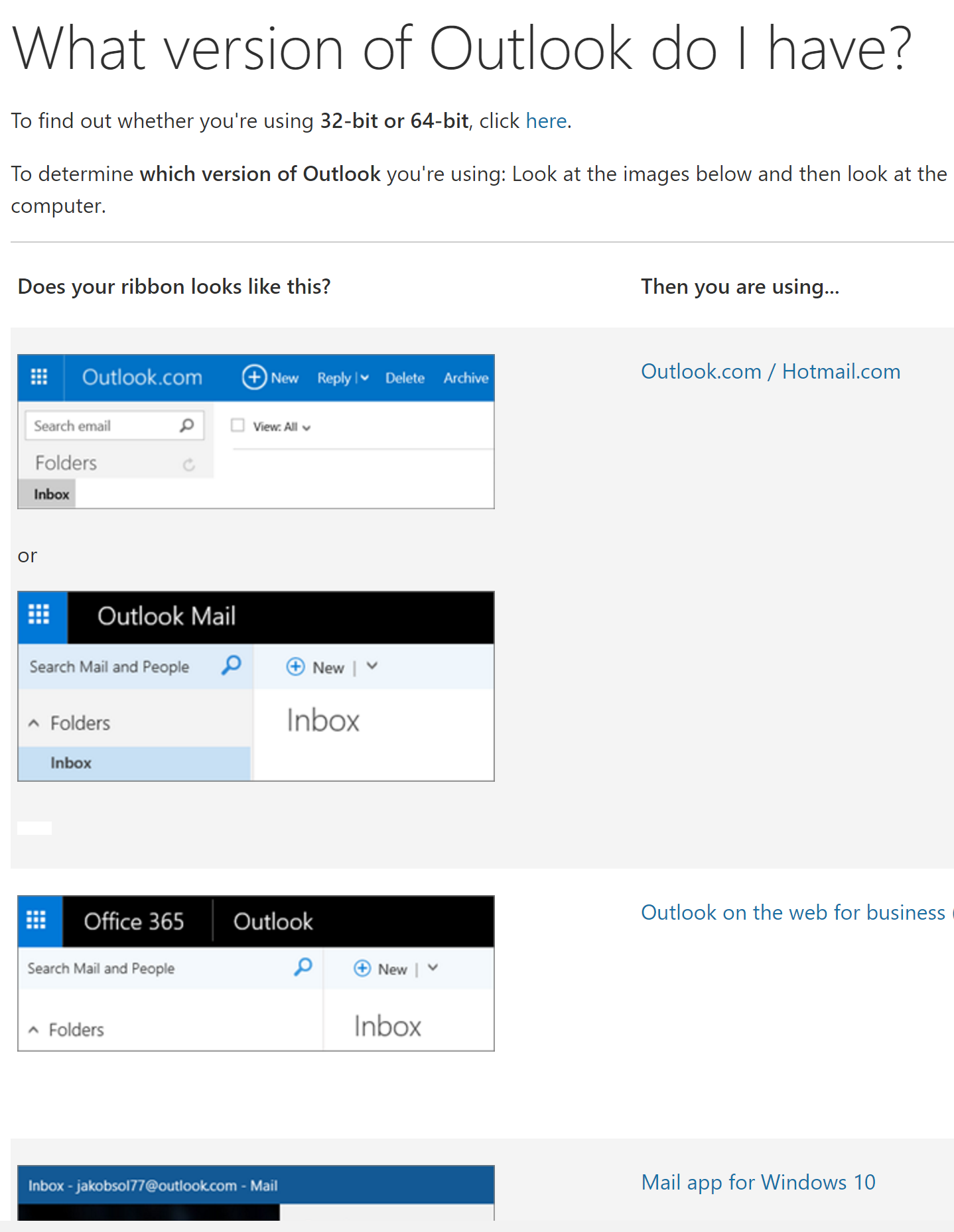Click the magnifier icon in Search email box
Screen dimensions: 954x1232
pos(187,425)
